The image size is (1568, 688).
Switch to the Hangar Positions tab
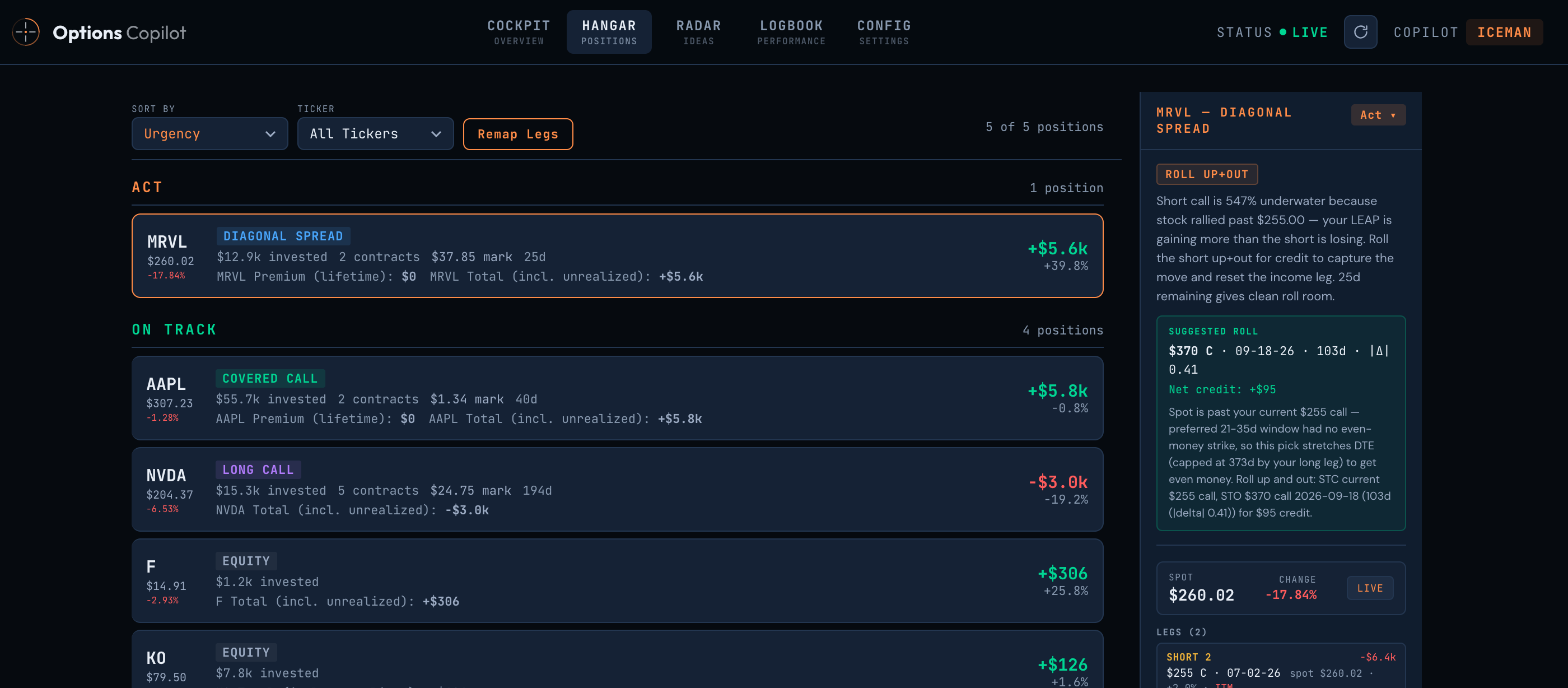pyautogui.click(x=609, y=32)
